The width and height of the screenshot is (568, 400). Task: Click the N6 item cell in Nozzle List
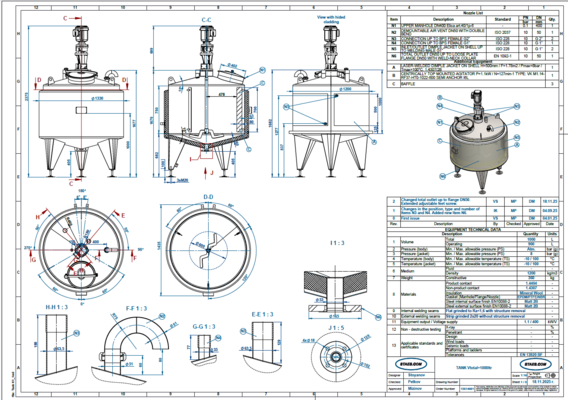(394, 56)
